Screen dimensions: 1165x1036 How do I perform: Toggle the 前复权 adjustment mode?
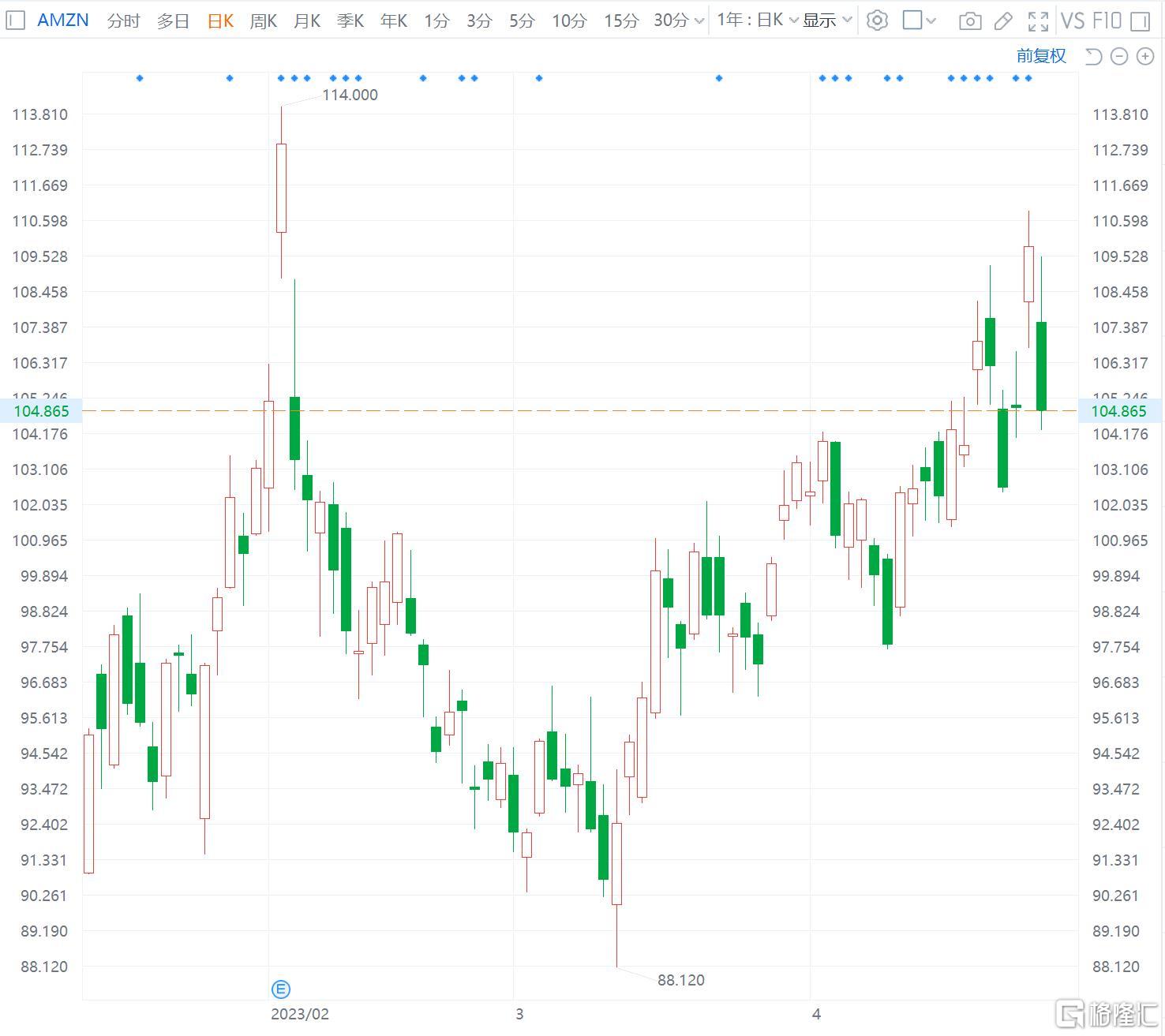[x=1041, y=56]
